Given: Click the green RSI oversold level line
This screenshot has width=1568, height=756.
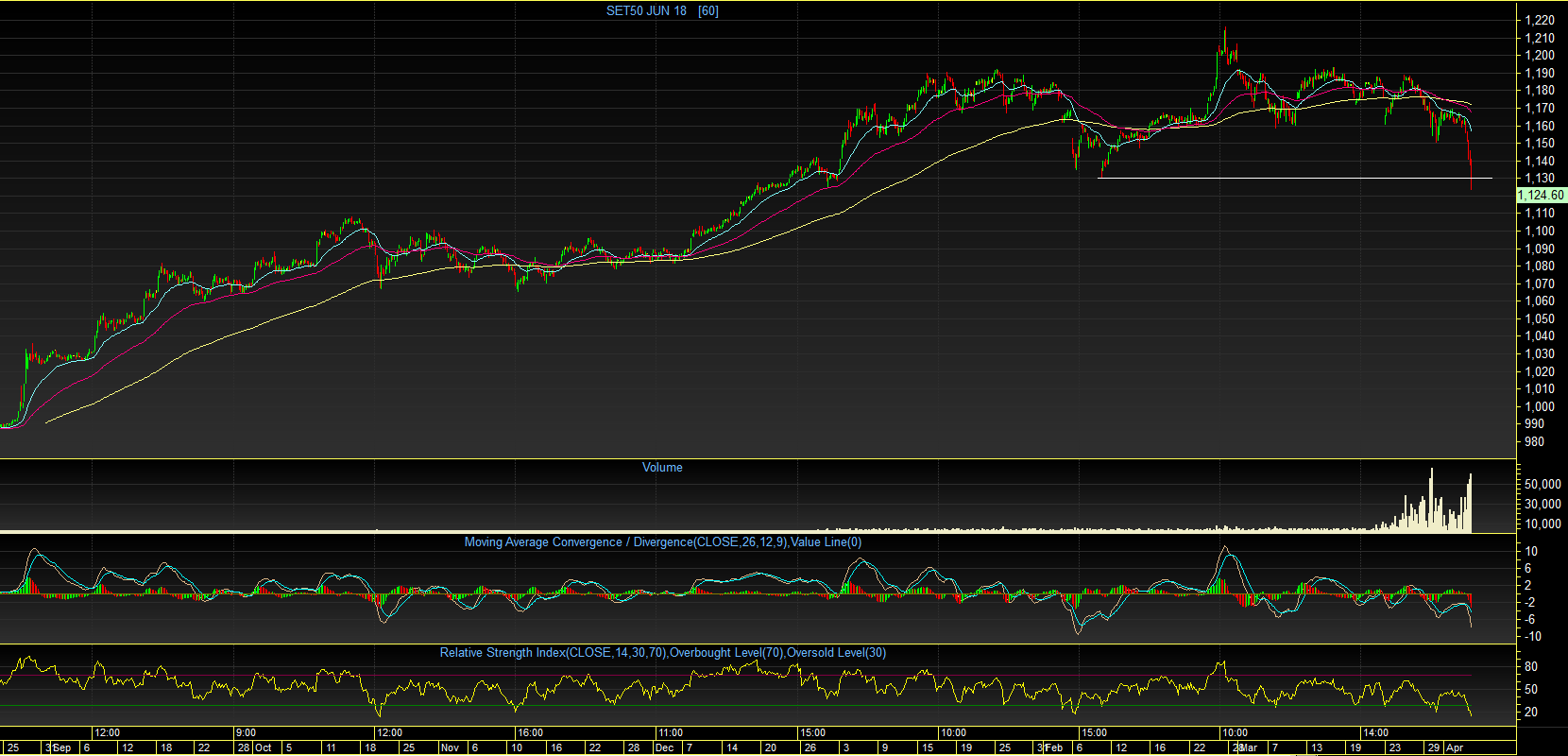Looking at the screenshot, I should tap(737, 705).
